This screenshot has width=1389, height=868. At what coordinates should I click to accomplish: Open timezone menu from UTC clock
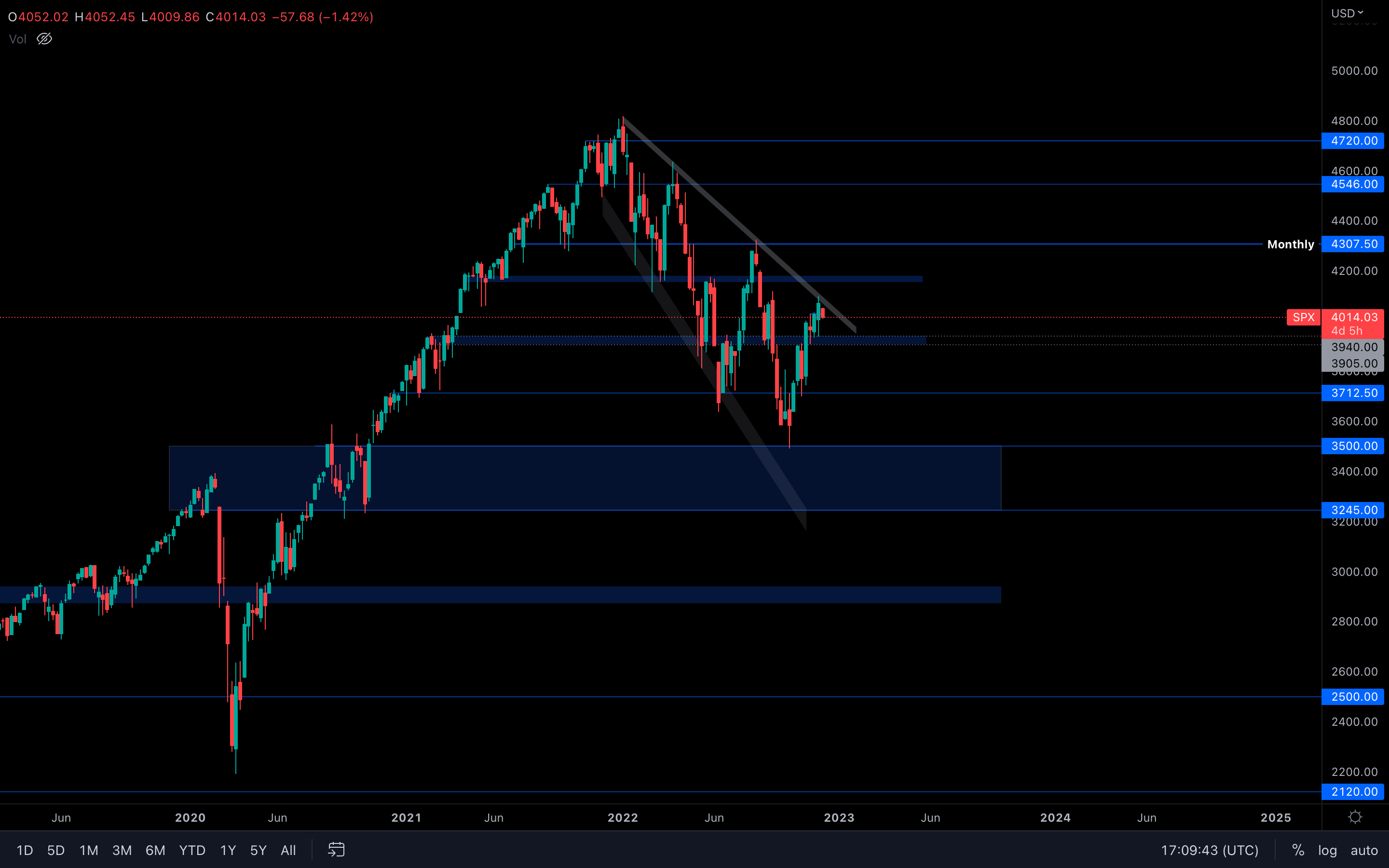click(x=1210, y=850)
